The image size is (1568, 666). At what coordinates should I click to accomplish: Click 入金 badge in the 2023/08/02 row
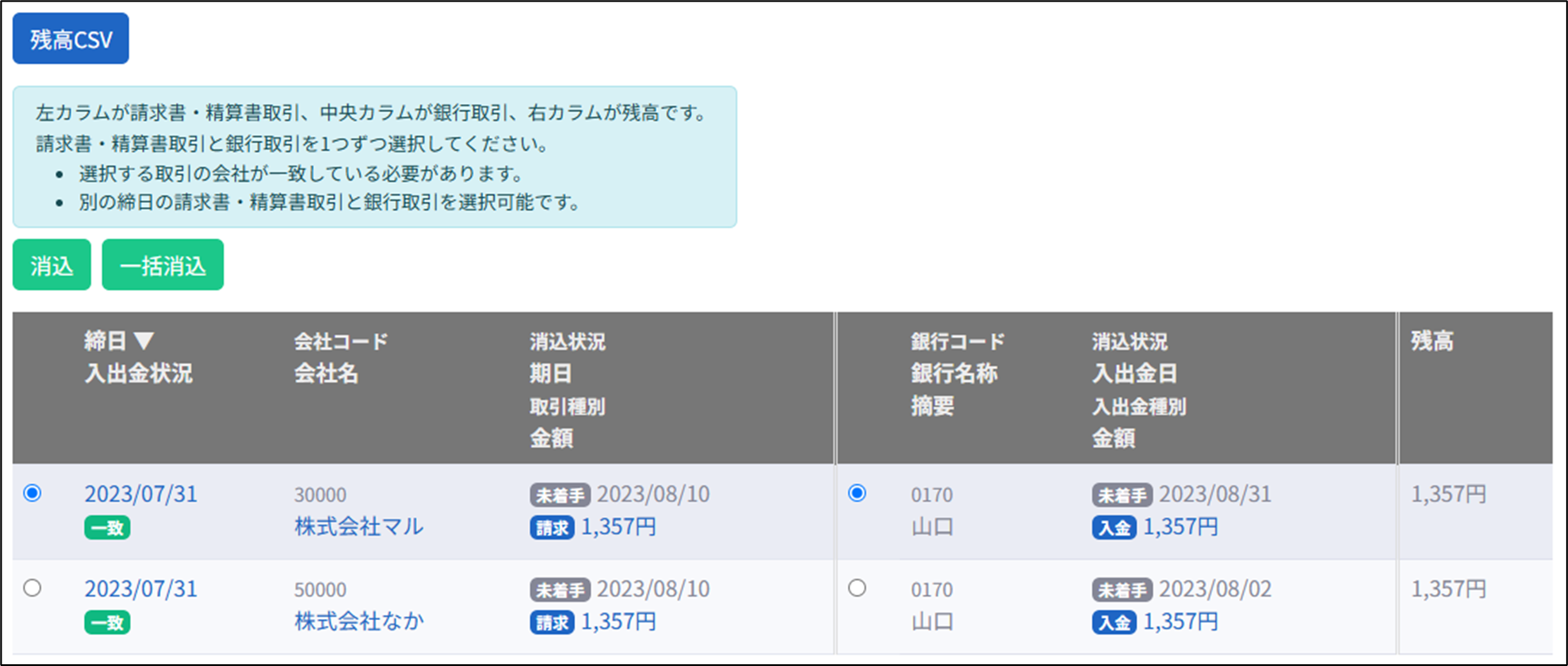[1114, 622]
